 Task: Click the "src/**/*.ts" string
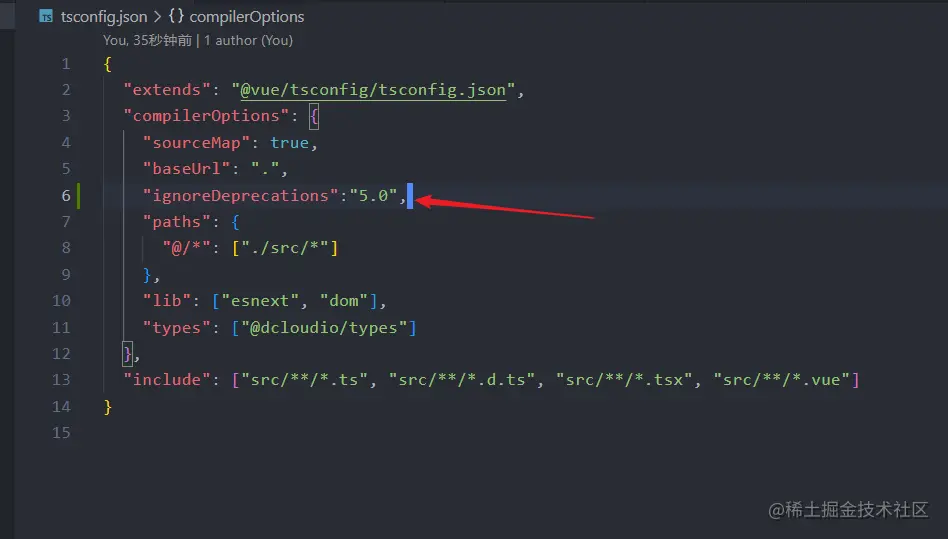[305, 380]
